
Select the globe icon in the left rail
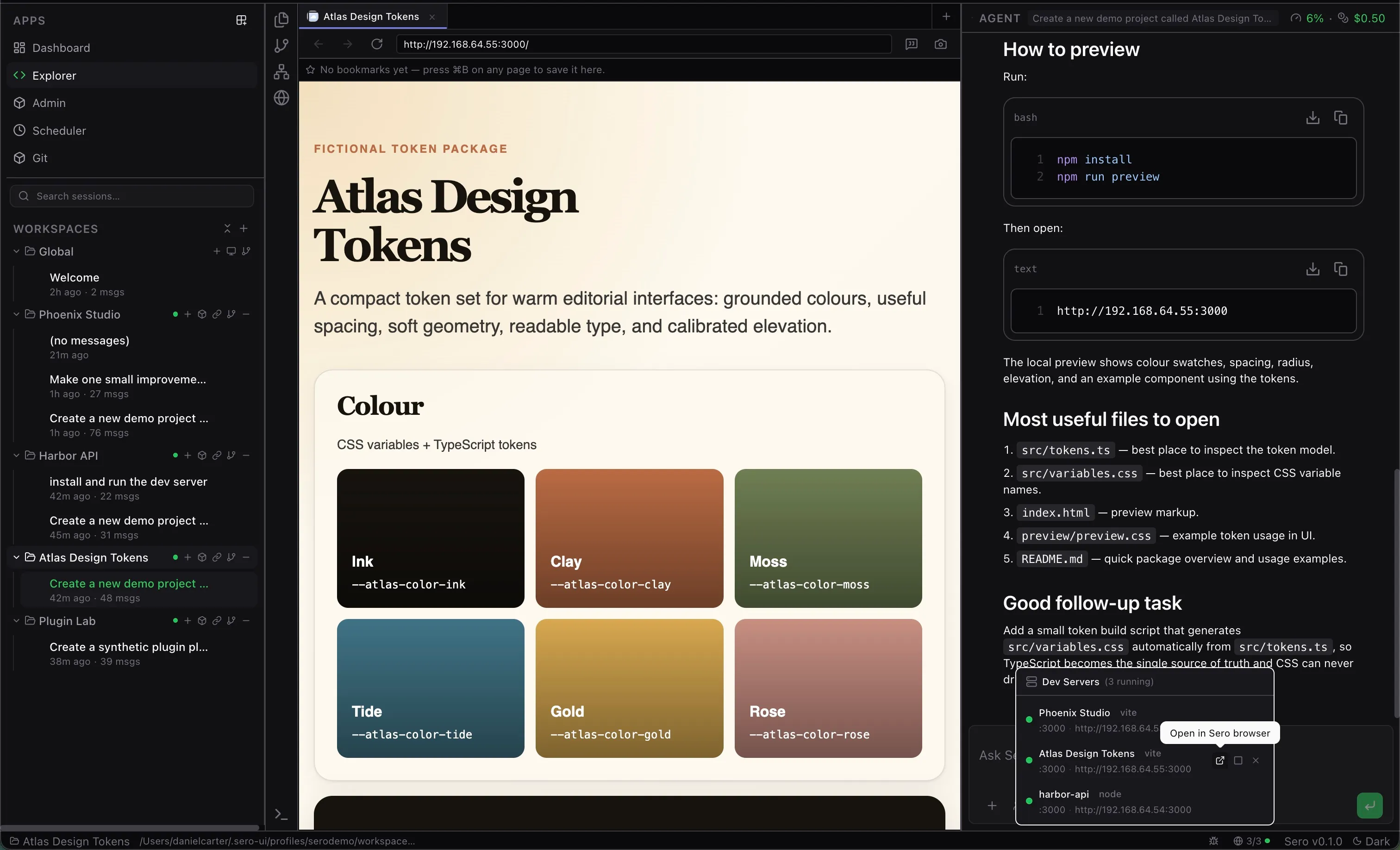(x=281, y=98)
